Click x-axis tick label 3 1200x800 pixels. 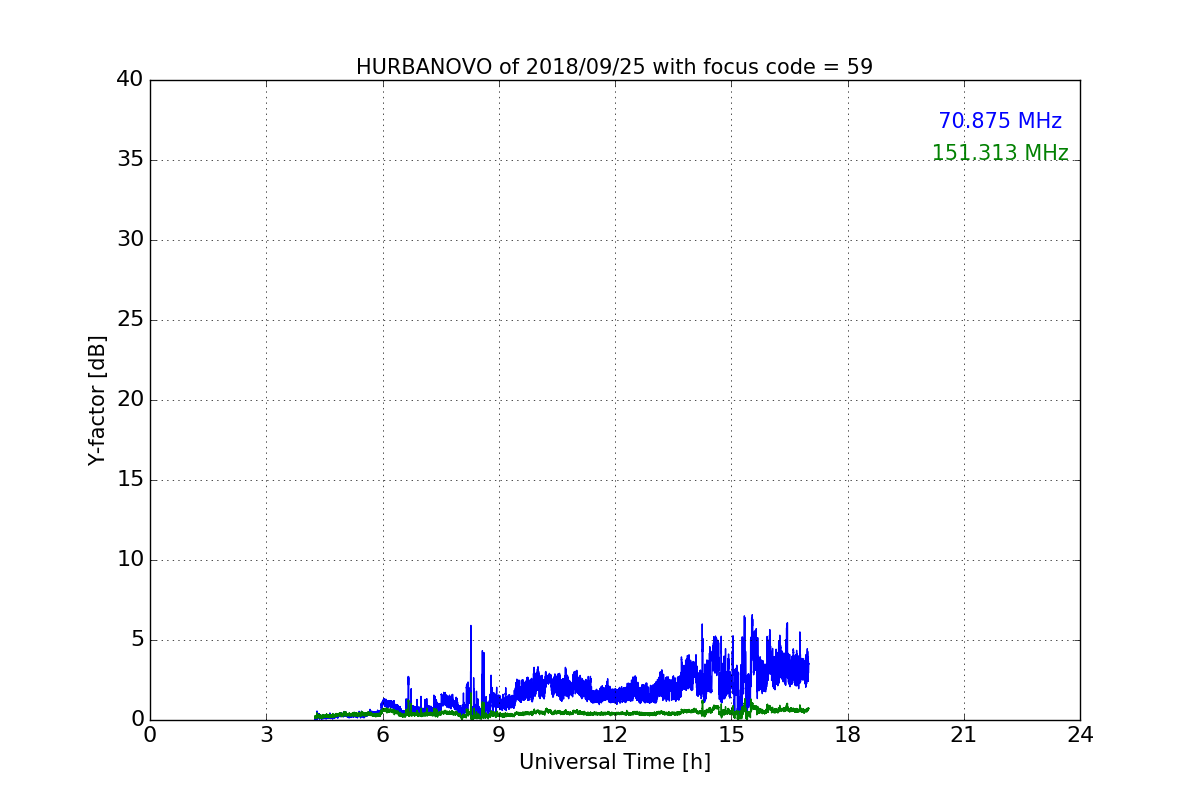point(266,735)
